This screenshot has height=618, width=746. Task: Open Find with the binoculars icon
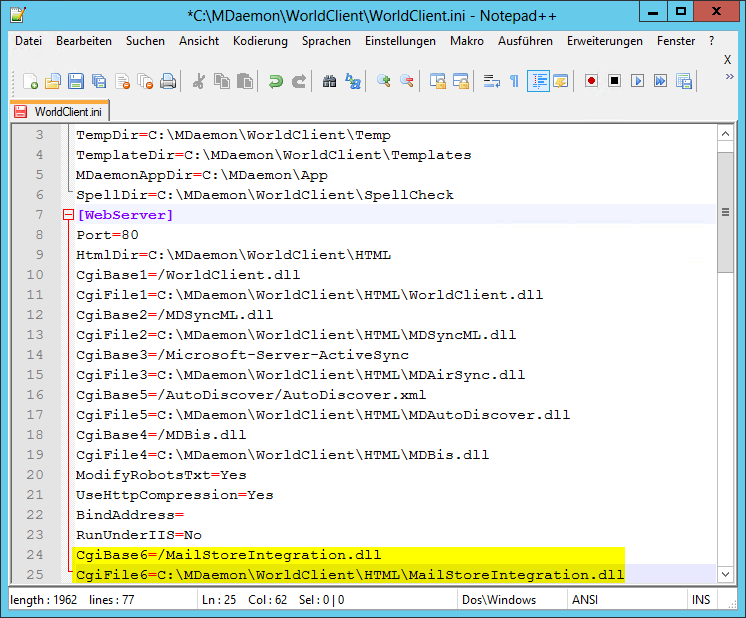pos(330,81)
